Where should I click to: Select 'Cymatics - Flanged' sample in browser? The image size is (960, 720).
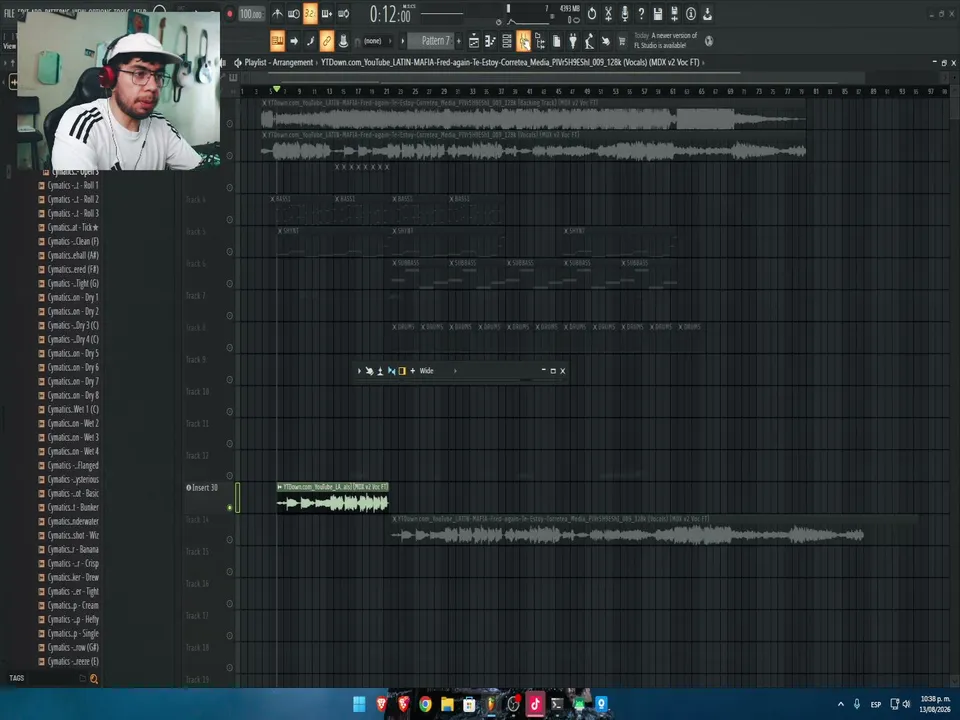73,465
